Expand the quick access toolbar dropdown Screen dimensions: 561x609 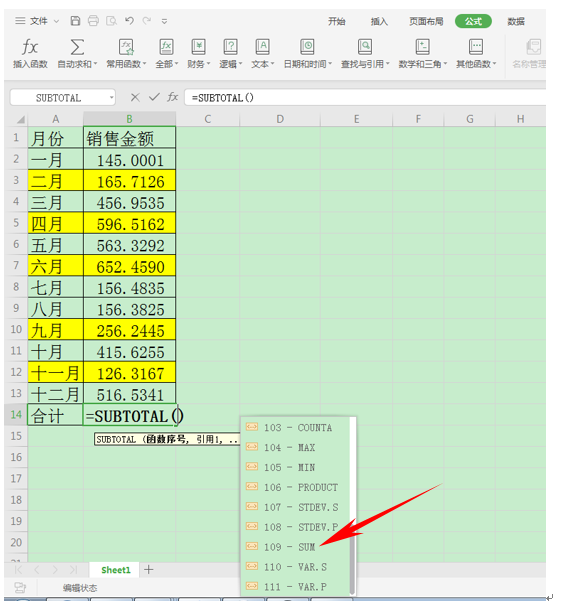tap(164, 21)
